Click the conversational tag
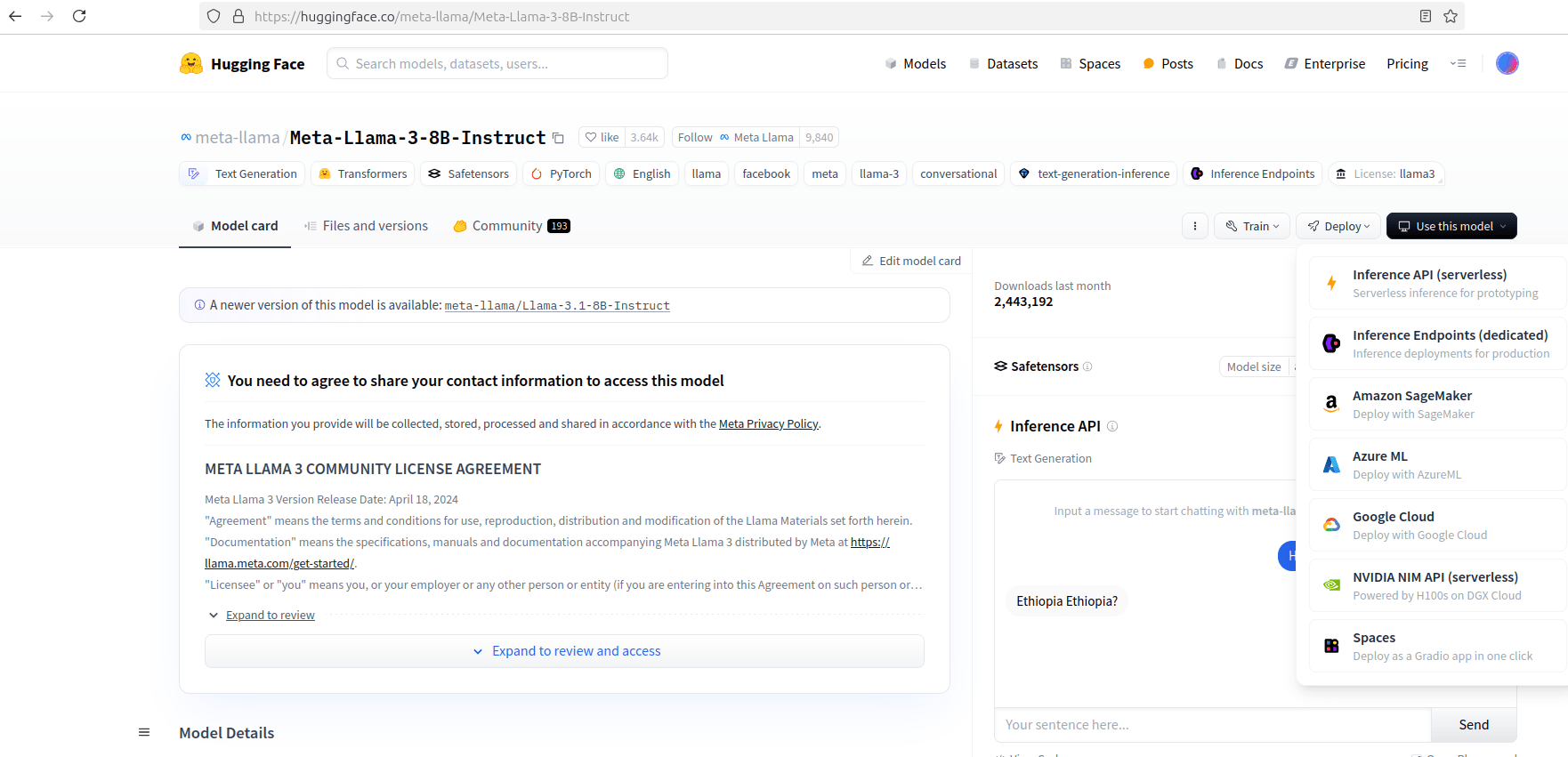The width and height of the screenshot is (1568, 757). (958, 173)
